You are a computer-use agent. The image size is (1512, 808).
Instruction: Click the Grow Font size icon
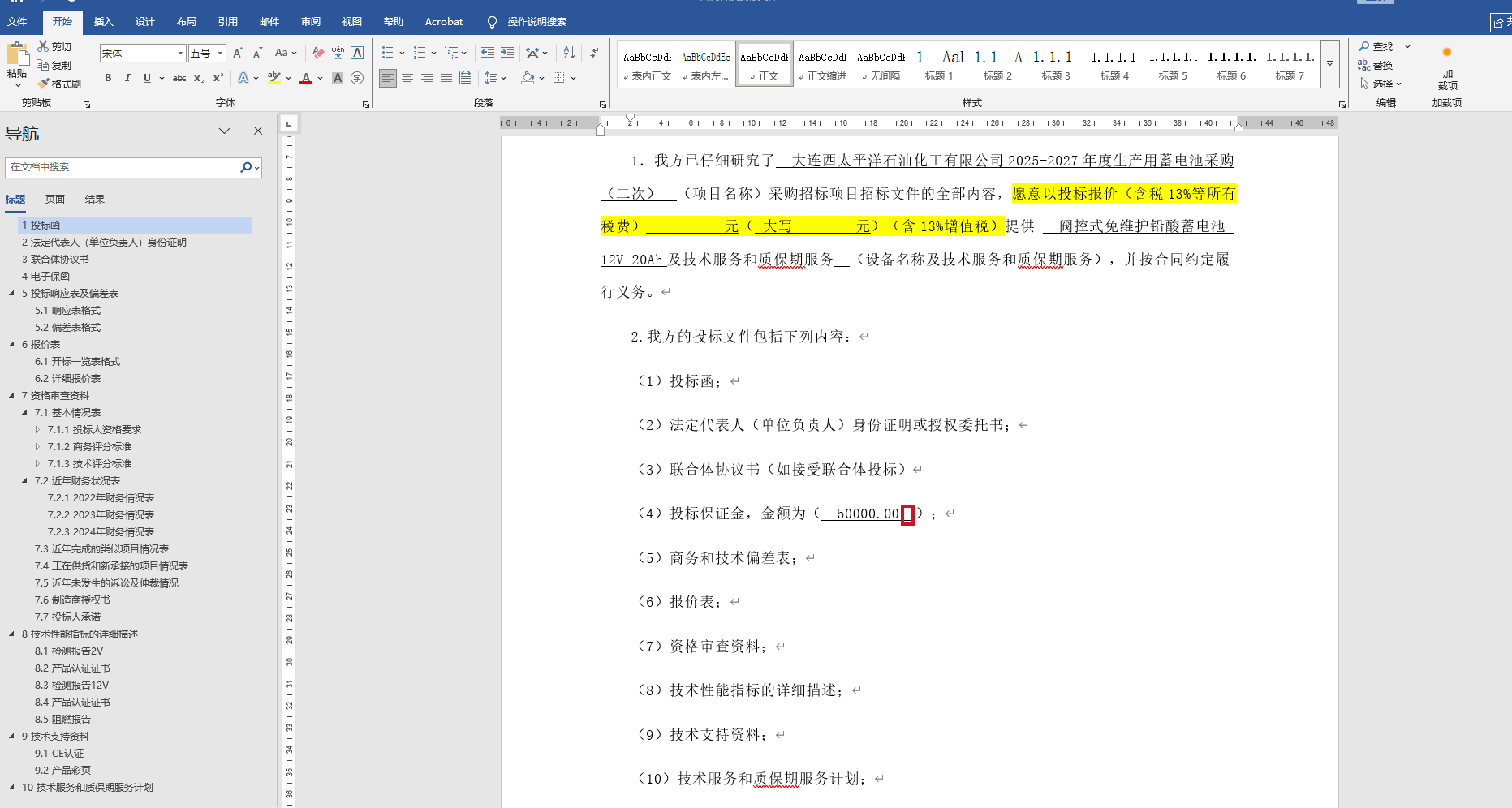click(238, 53)
